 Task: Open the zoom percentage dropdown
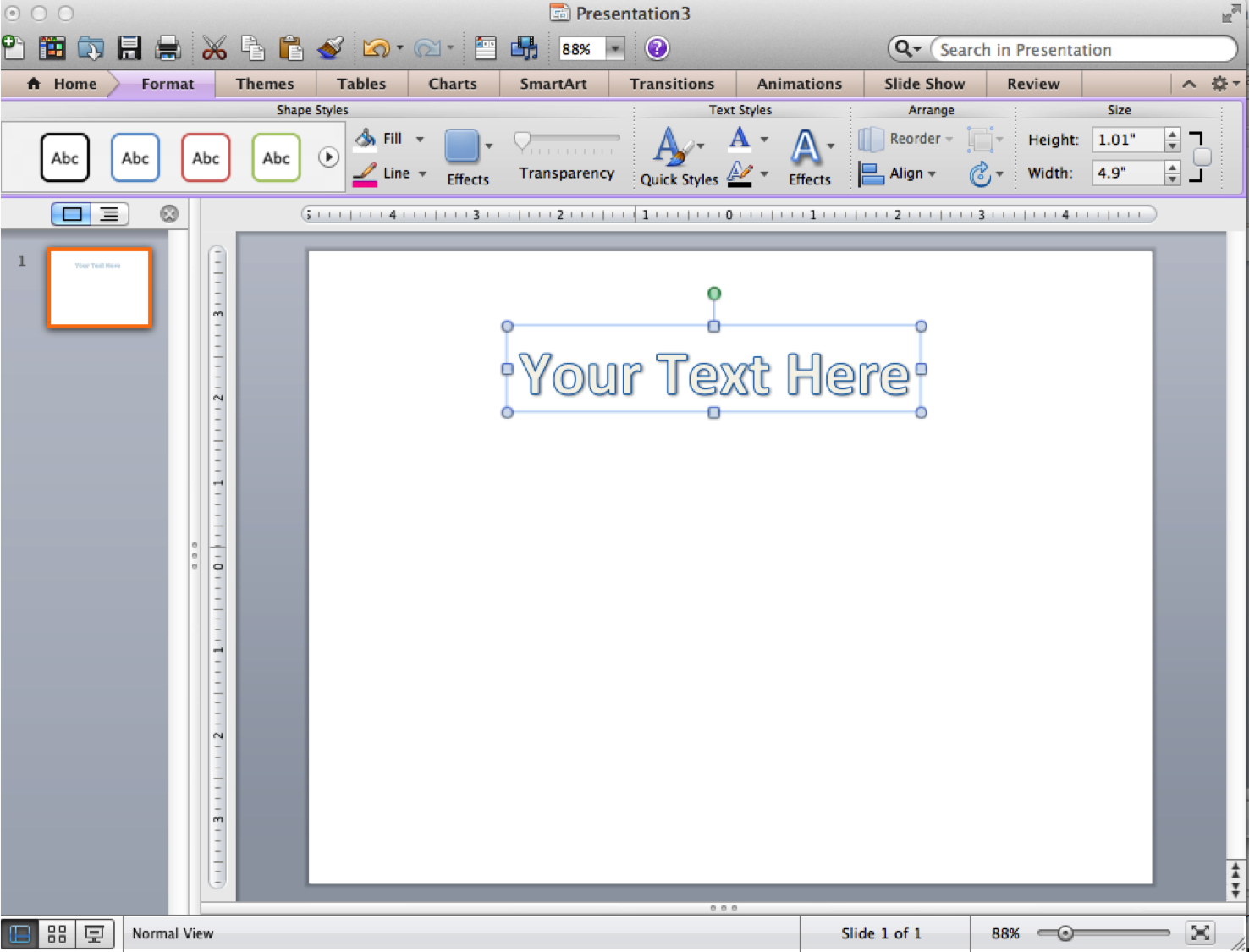pos(615,48)
